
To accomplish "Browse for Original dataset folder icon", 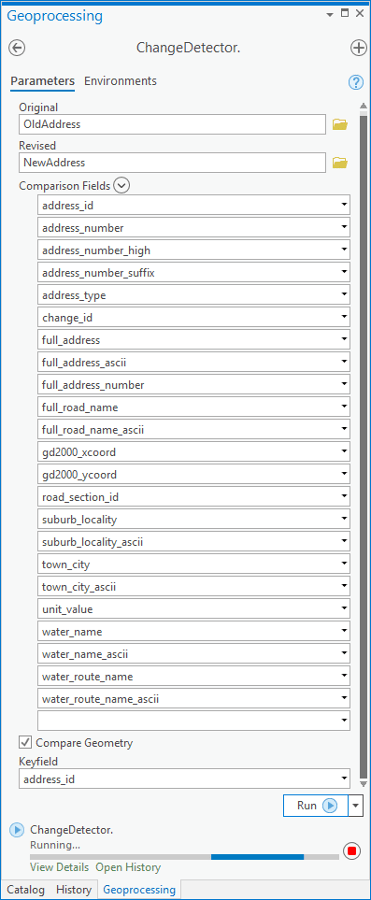I will [x=341, y=124].
